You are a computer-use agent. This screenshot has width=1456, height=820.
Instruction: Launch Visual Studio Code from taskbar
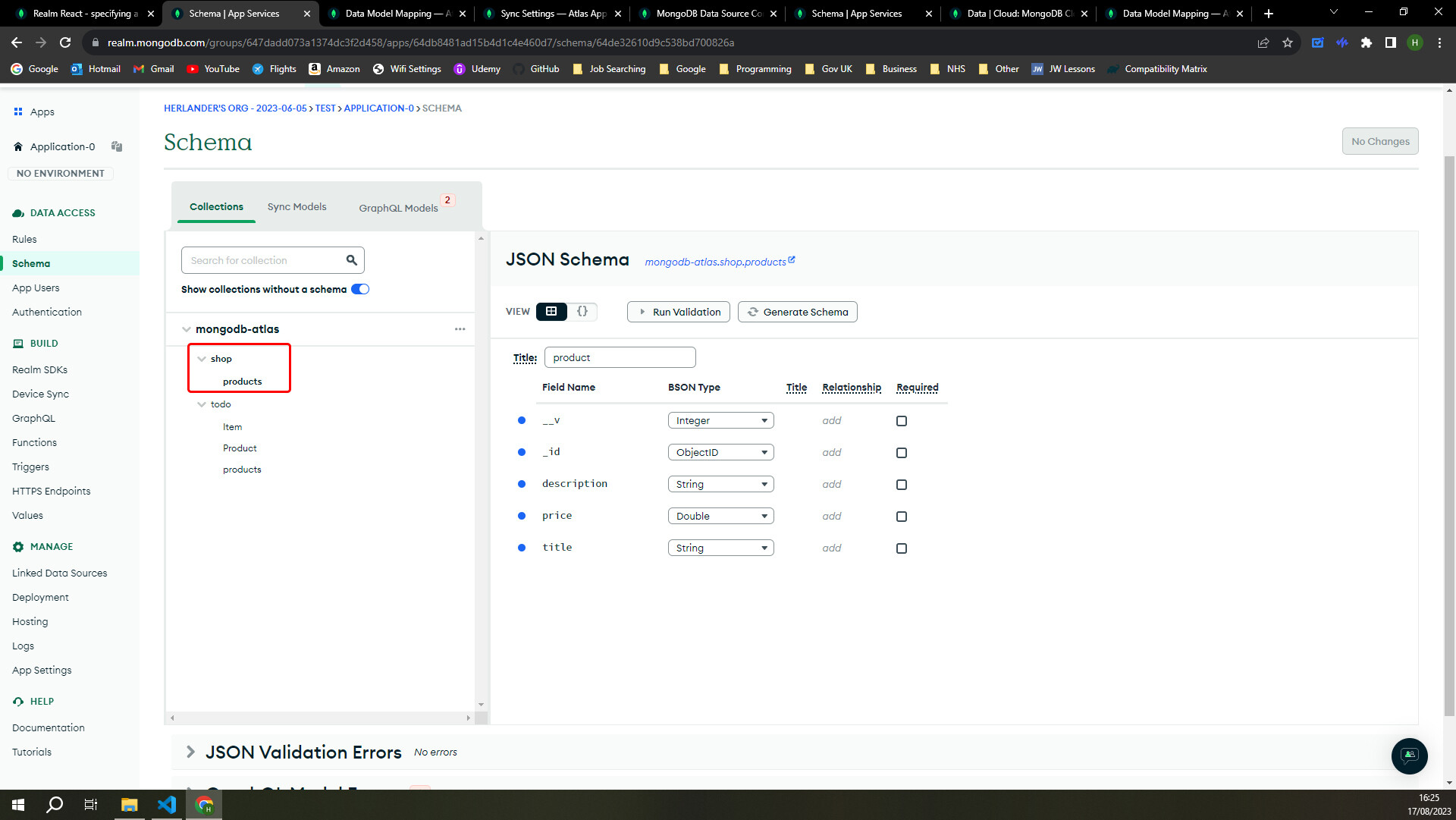[167, 805]
